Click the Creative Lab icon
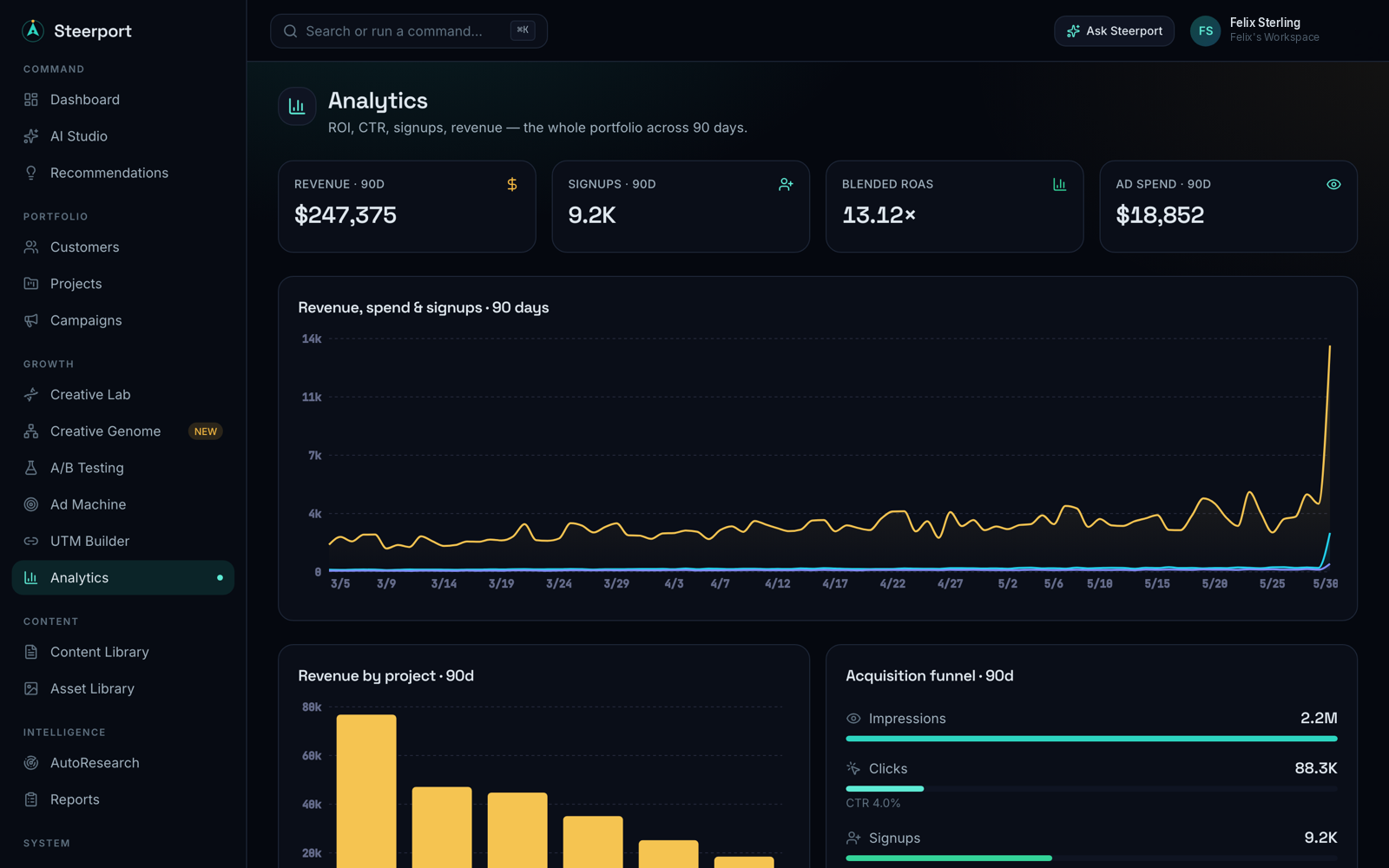1389x868 pixels. (31, 395)
